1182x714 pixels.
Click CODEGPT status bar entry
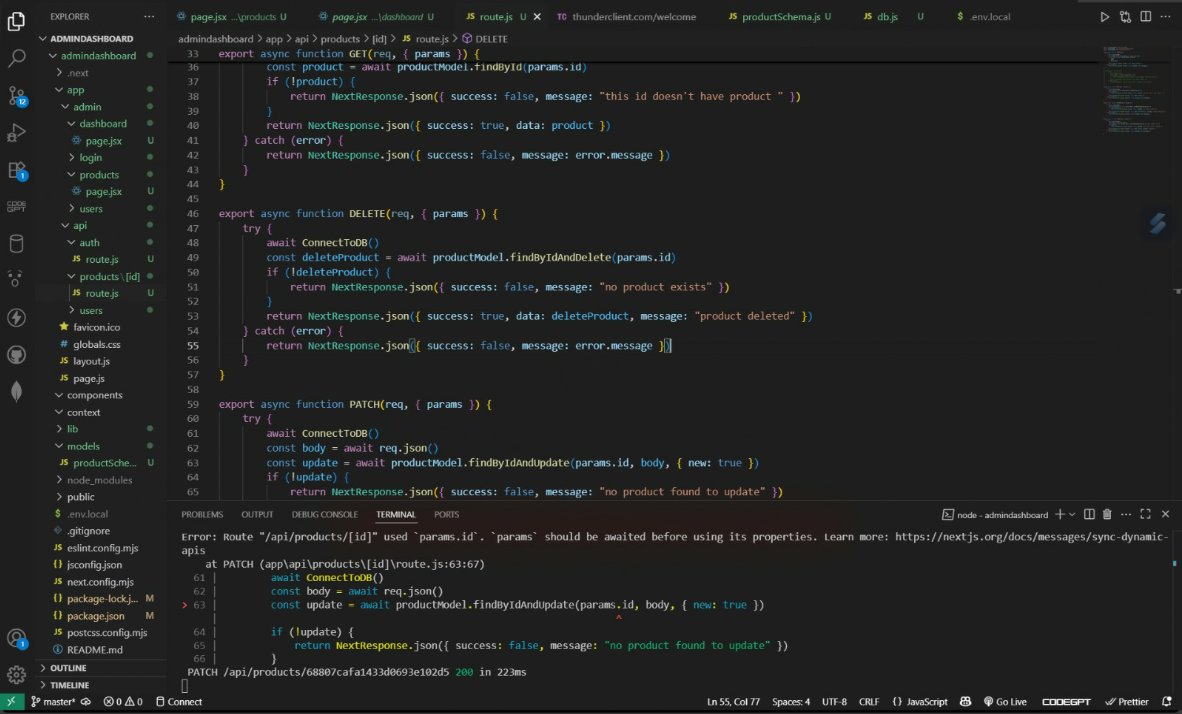click(1066, 702)
